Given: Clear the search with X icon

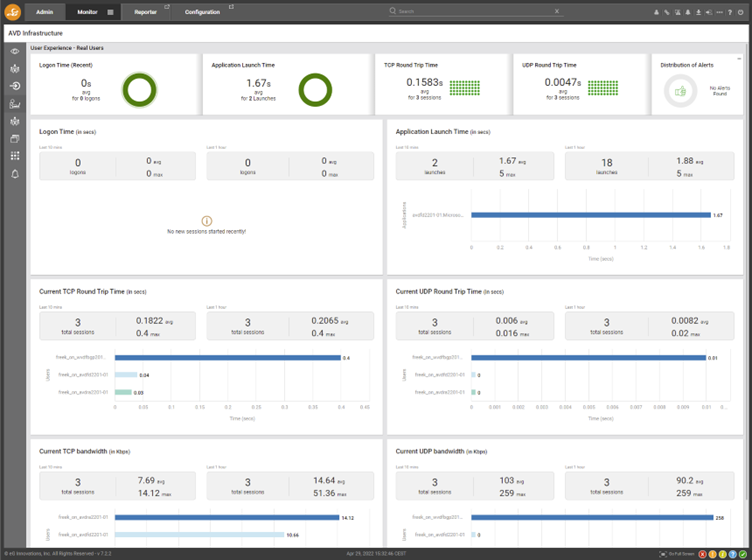Looking at the screenshot, I should point(557,11).
